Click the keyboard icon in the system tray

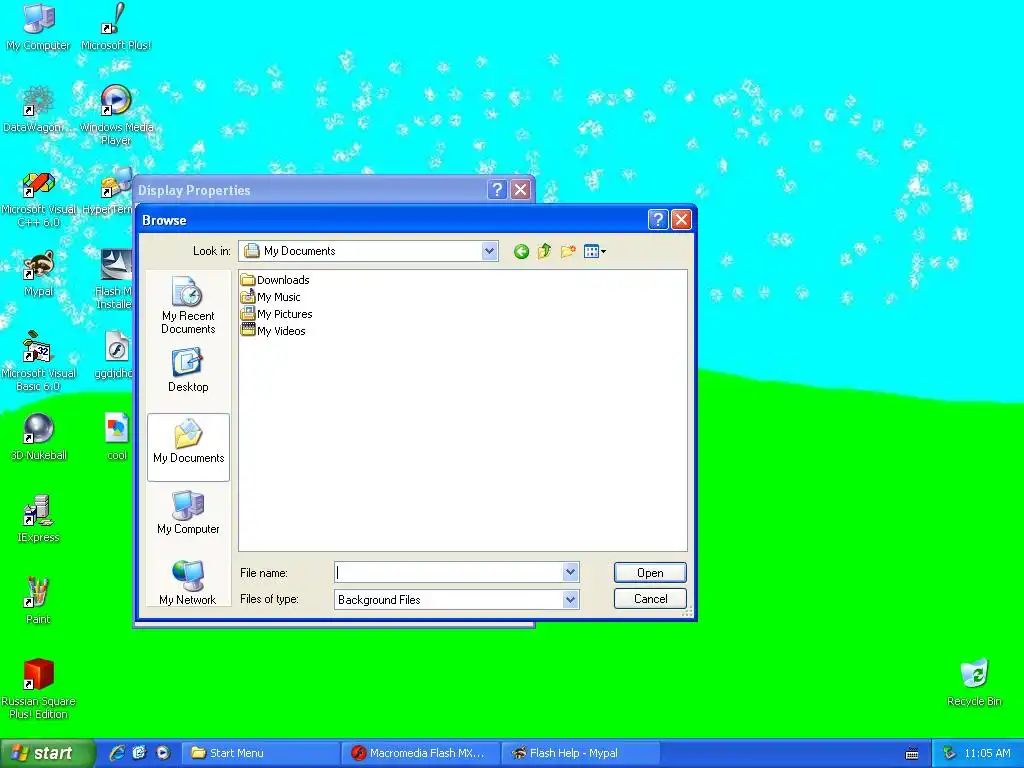pos(912,754)
